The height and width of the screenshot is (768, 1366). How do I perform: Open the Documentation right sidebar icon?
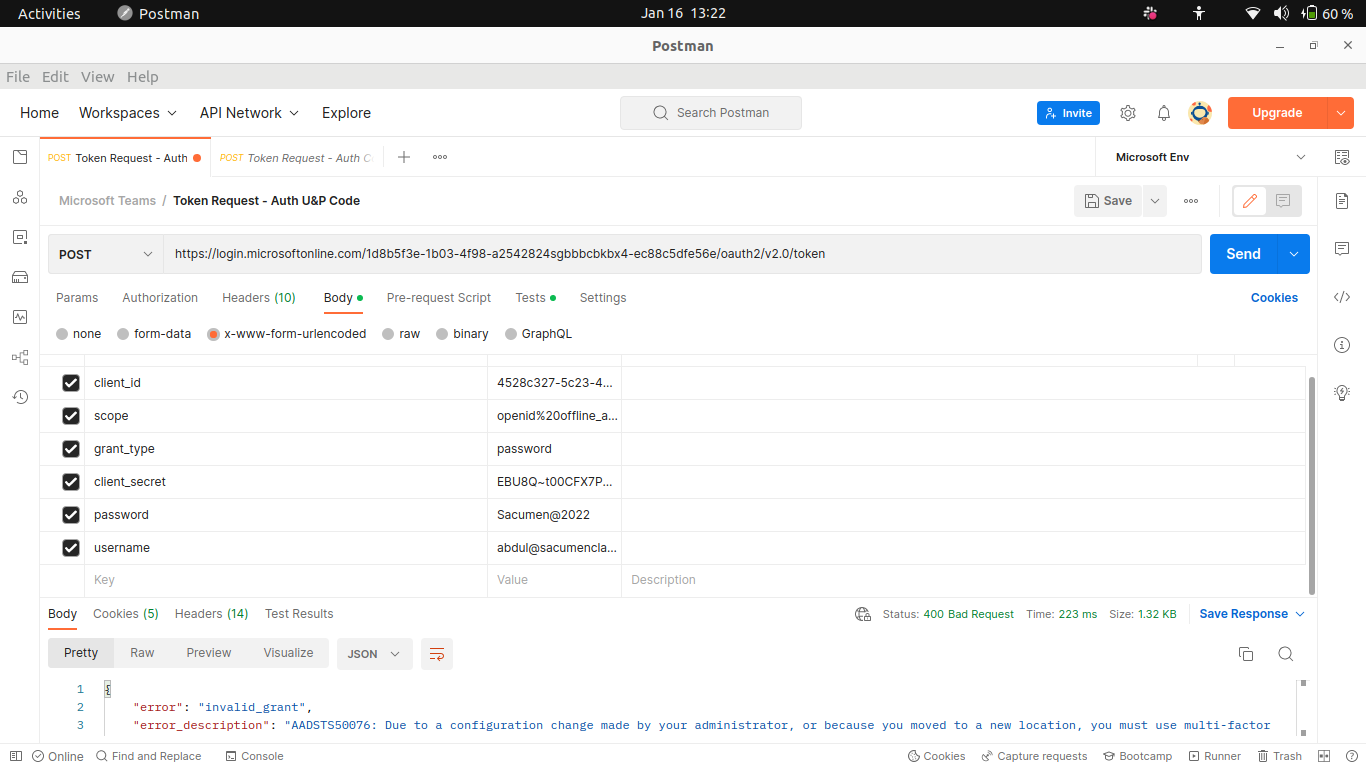(1342, 201)
